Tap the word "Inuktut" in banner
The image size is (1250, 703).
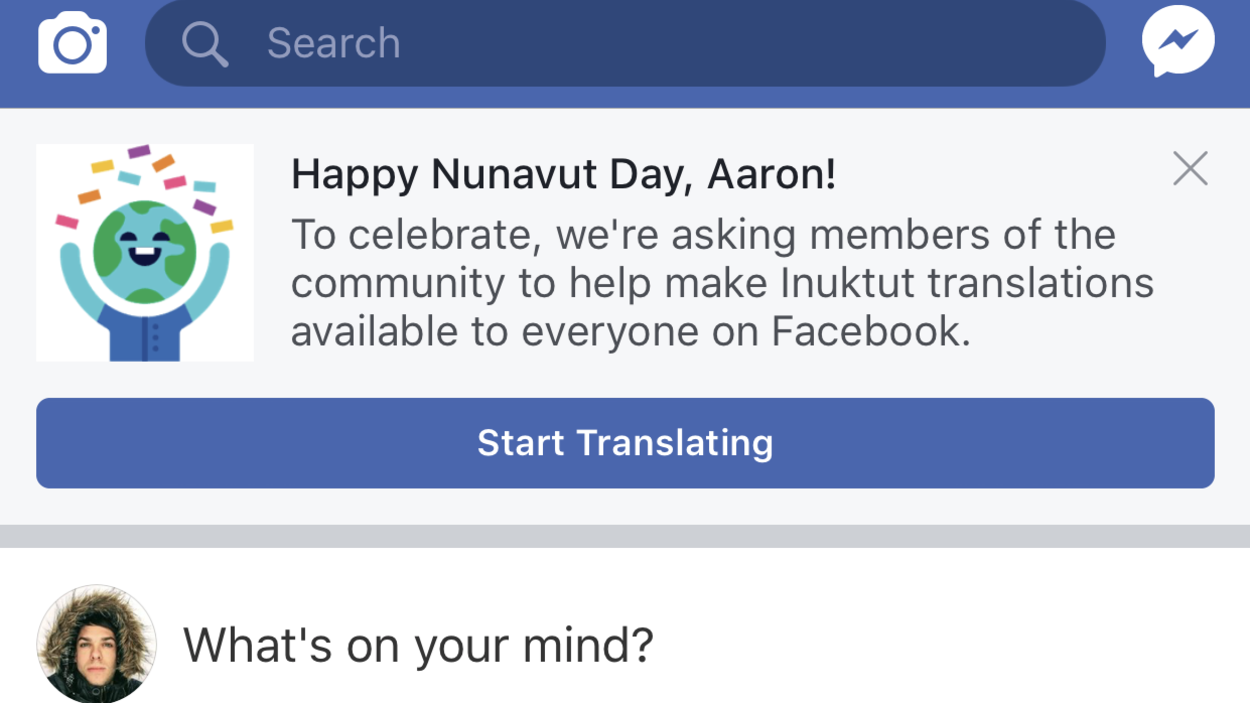[x=848, y=283]
